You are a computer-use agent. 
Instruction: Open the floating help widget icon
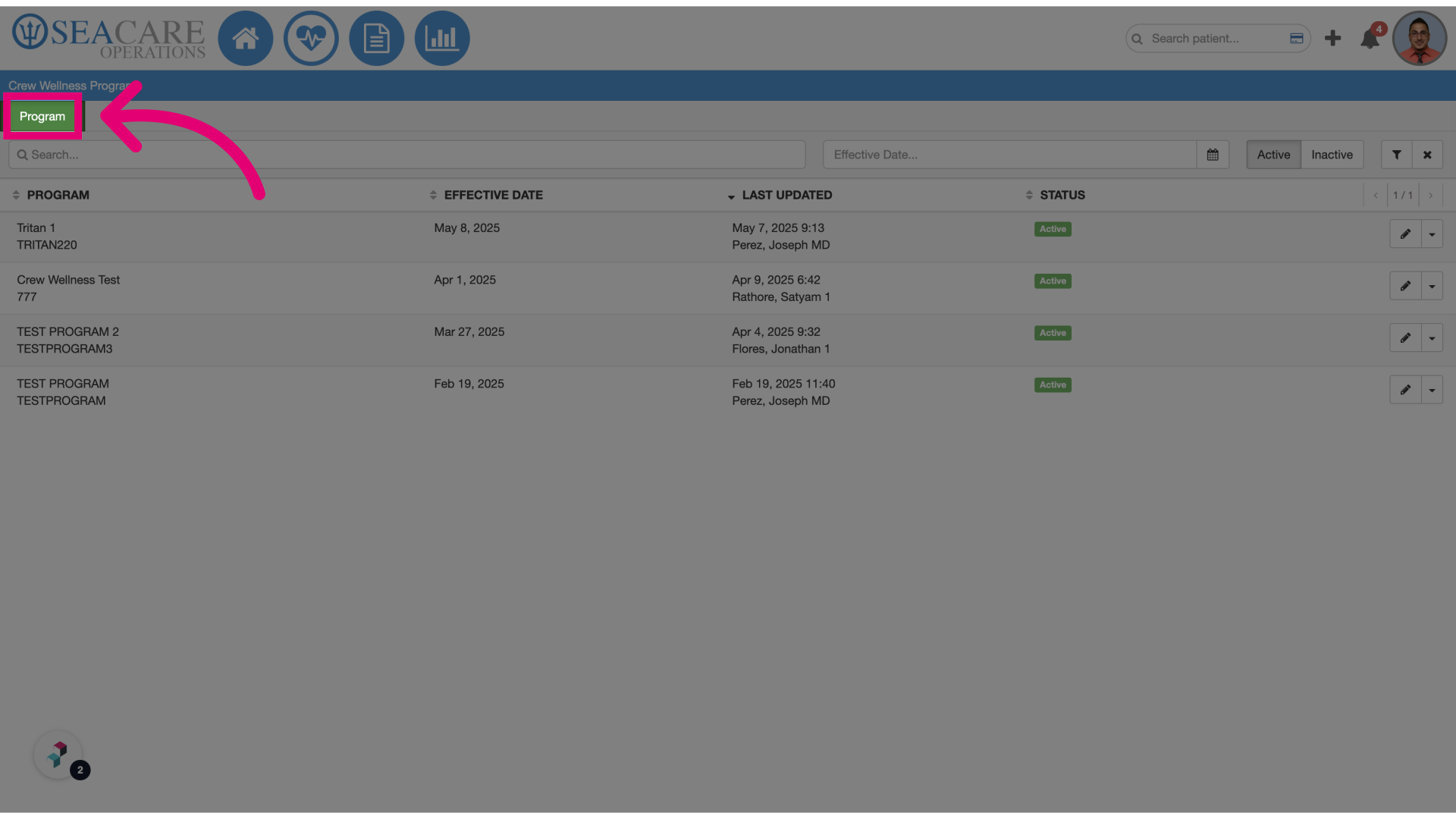(x=58, y=755)
